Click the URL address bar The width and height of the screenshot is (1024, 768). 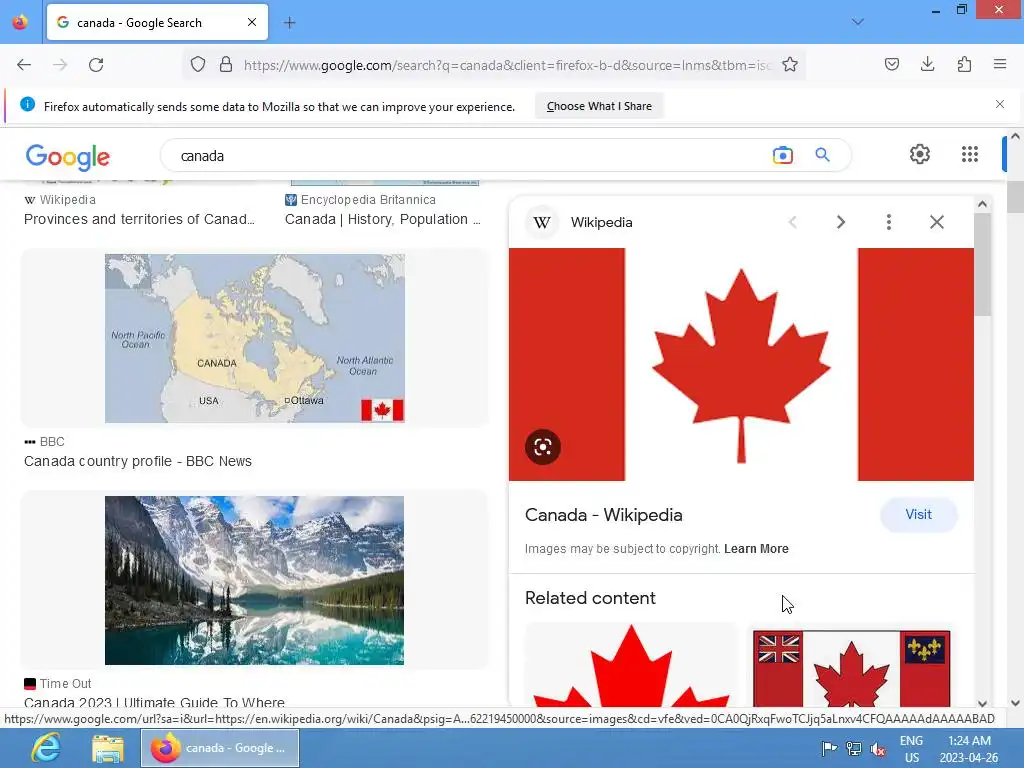click(x=507, y=65)
